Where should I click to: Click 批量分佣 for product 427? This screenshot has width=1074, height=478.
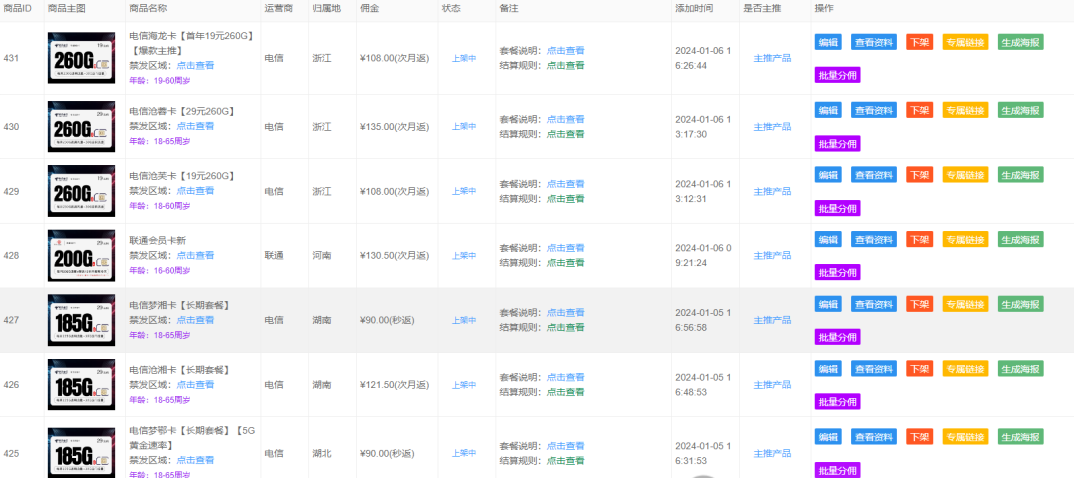point(837,337)
